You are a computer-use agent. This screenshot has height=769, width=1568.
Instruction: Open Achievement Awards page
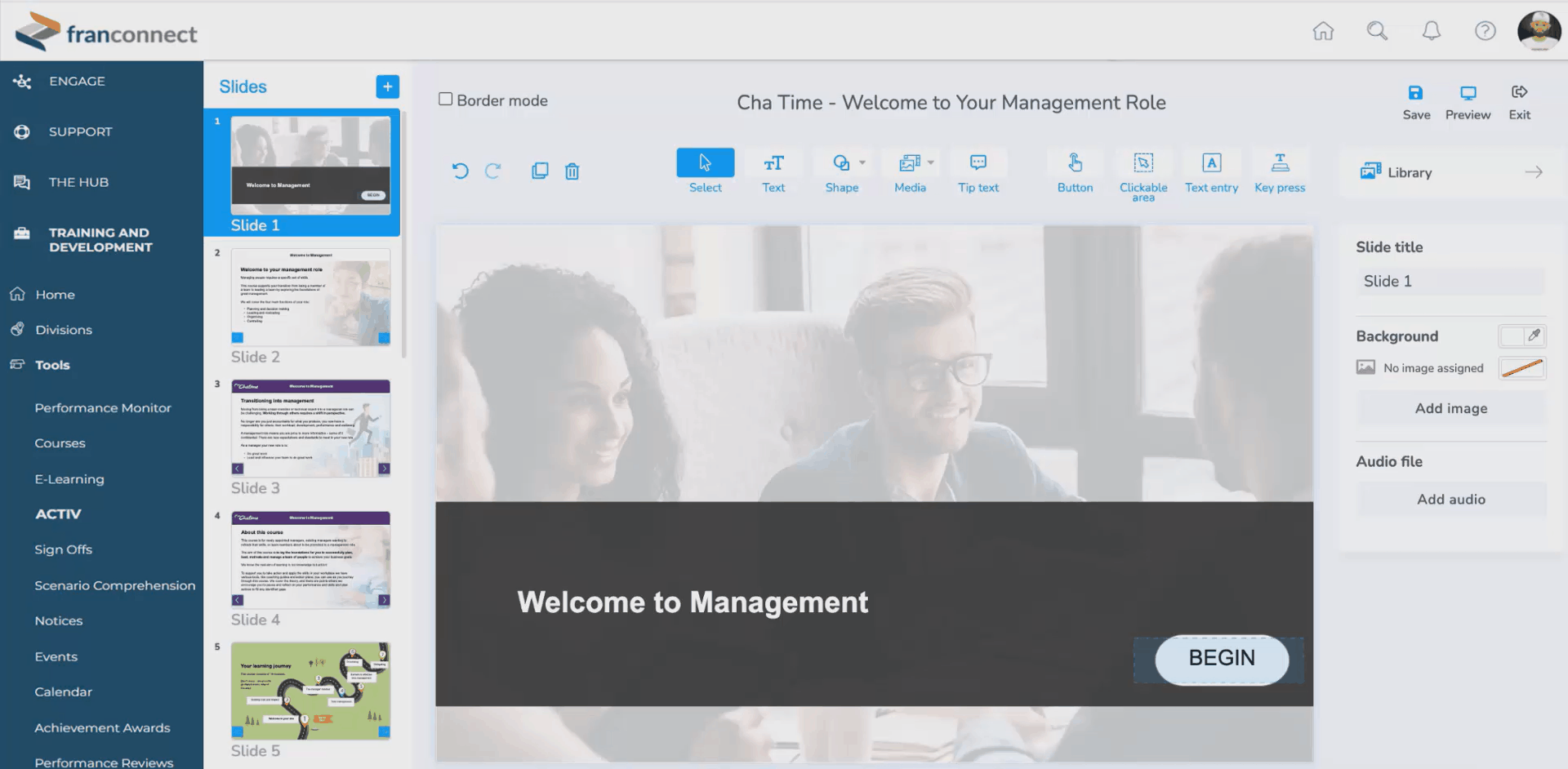[102, 727]
